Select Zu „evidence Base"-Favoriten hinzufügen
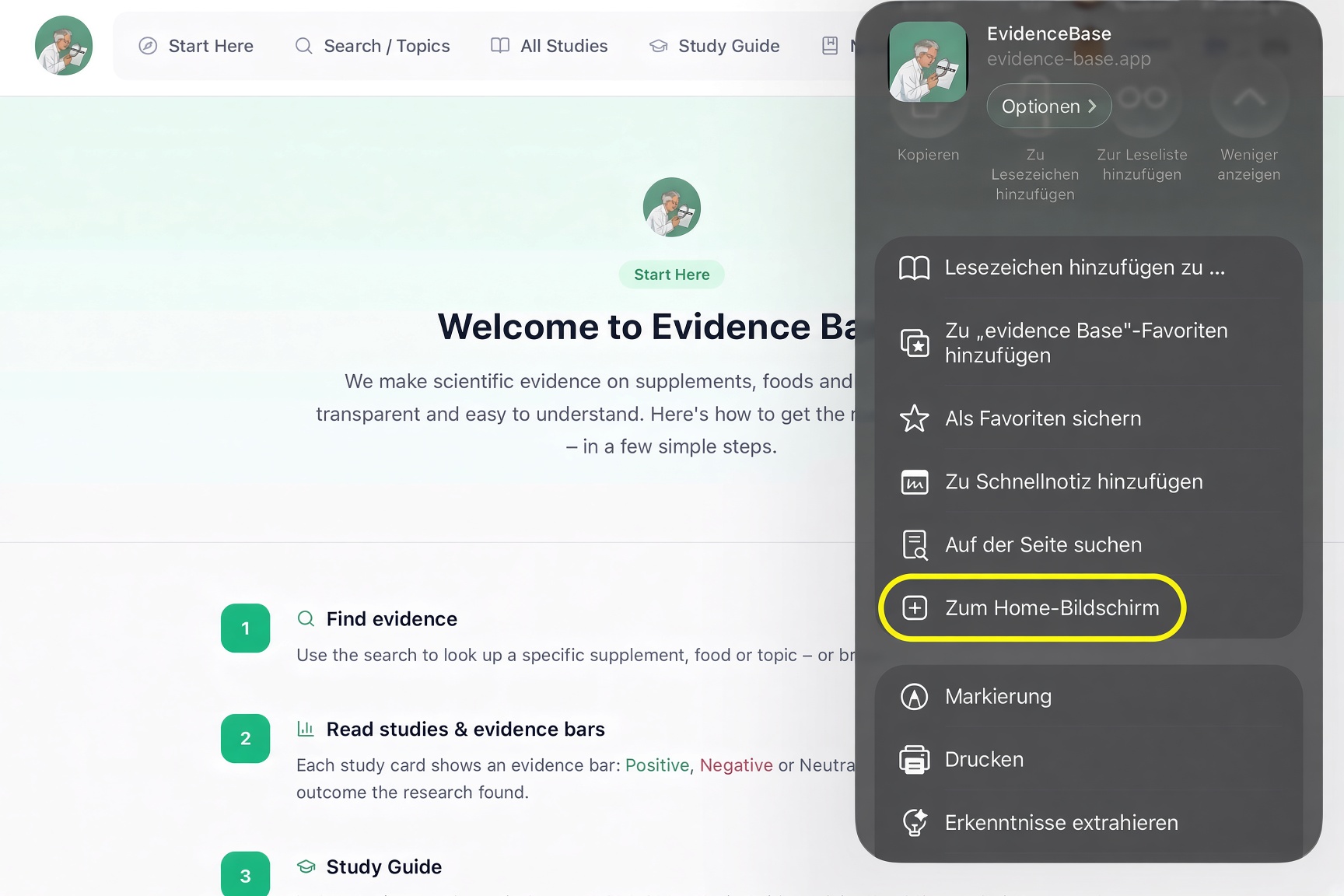This screenshot has height=896, width=1344. (1089, 343)
